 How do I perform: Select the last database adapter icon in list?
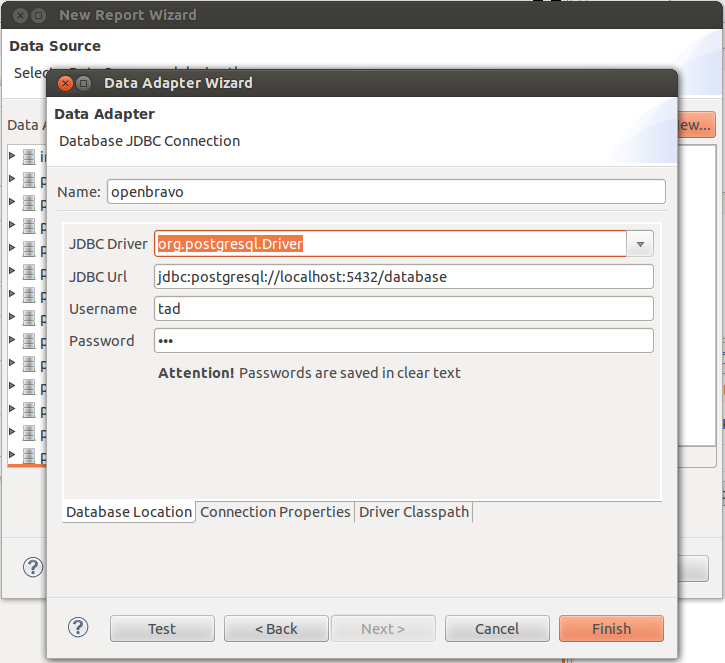[29, 455]
